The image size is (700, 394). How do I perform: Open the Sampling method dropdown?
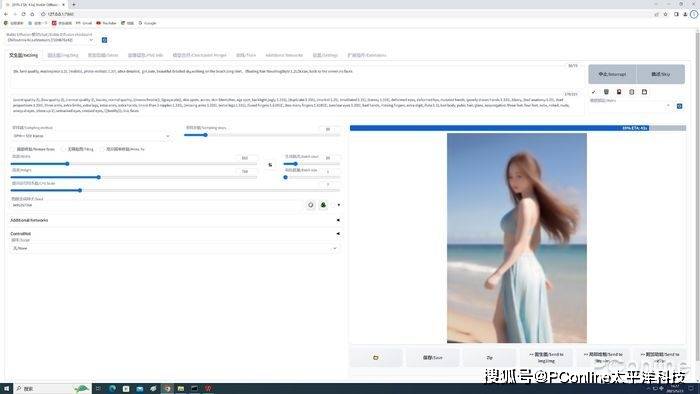pyautogui.click(x=91, y=136)
